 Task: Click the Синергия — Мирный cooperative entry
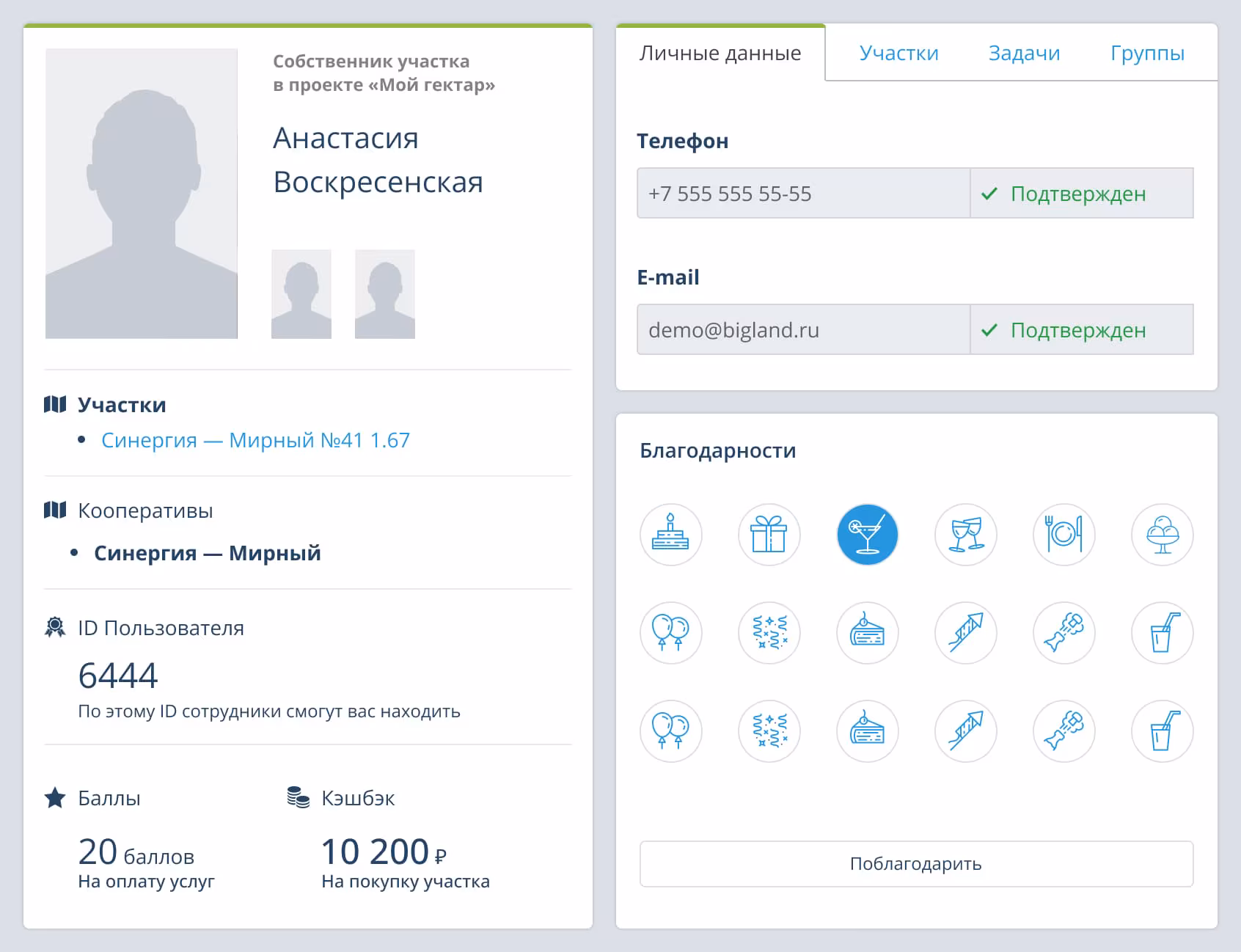point(208,553)
